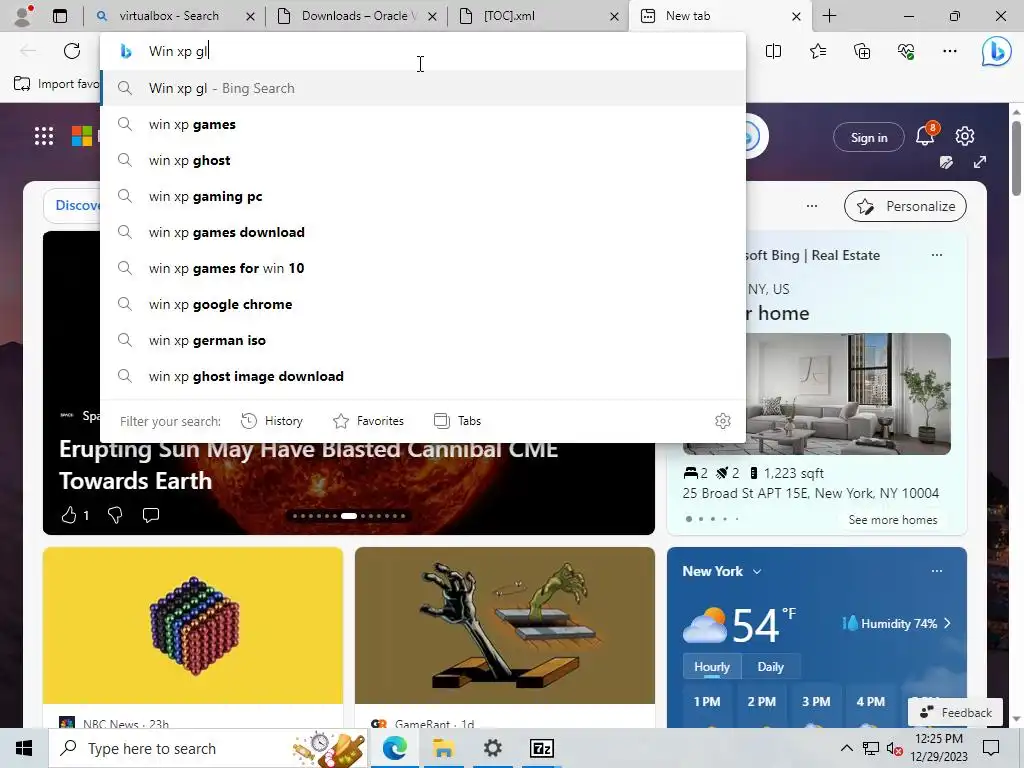
Task: Choose suggestion 'win xp games for win 10'
Action: click(423, 268)
